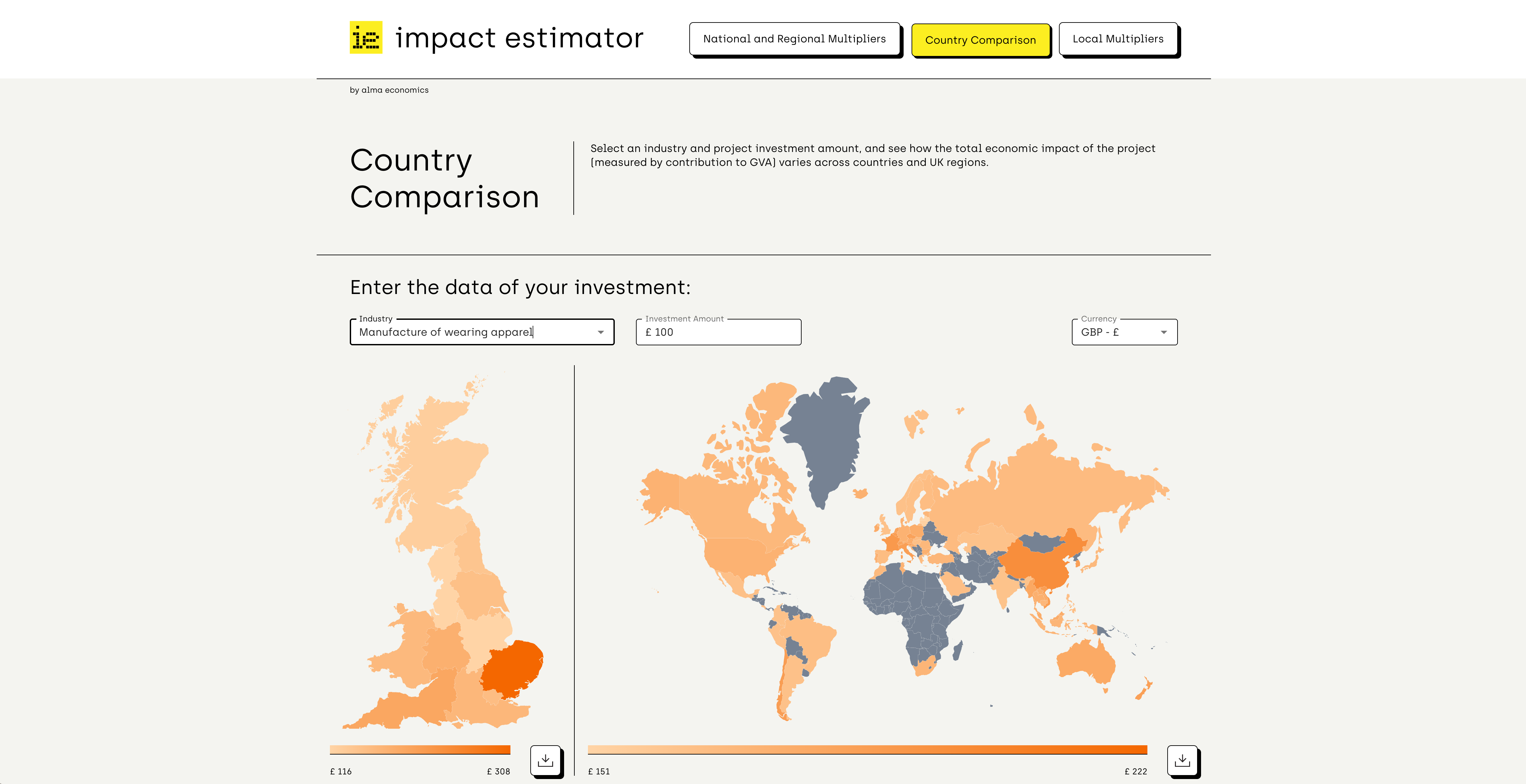Click the impact estimator title link
The image size is (1526, 784).
(519, 38)
